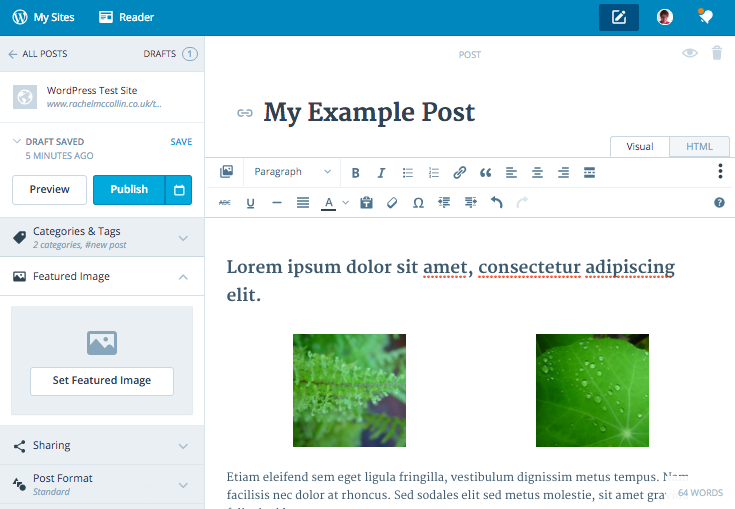This screenshot has height=509, width=735.
Task: Clear formatting with the eraser icon
Action: 392,202
